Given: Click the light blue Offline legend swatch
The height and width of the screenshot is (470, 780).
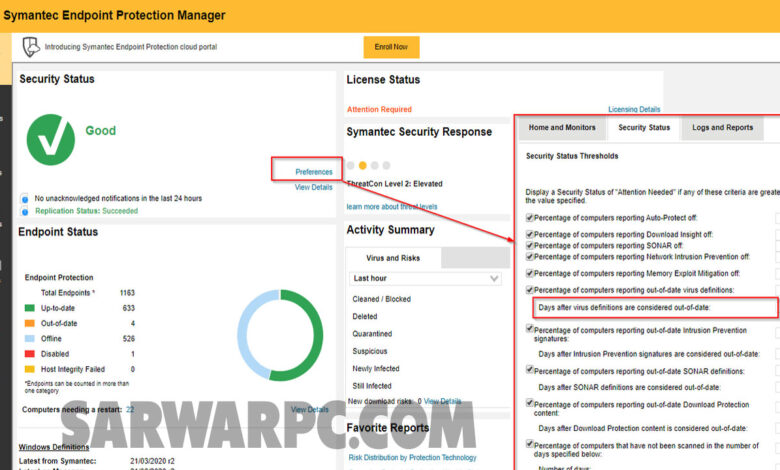Looking at the screenshot, I should (30, 339).
